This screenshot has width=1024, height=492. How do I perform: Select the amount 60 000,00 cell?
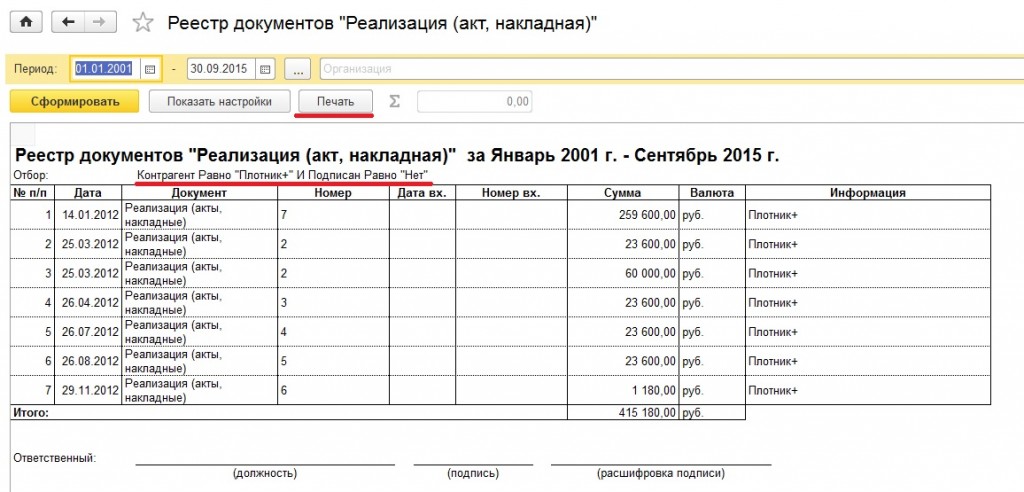coord(623,273)
